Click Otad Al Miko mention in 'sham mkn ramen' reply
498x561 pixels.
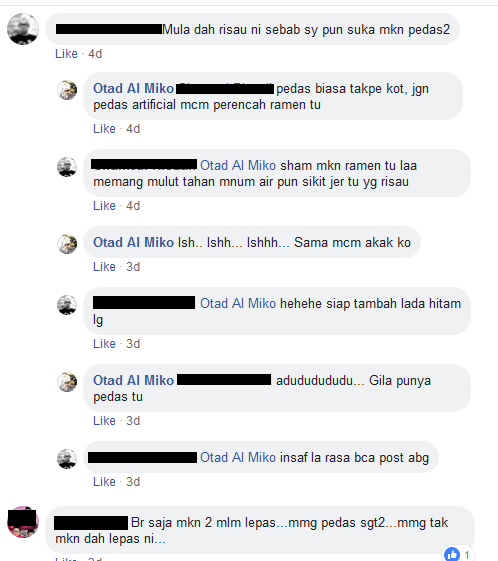click(x=238, y=165)
